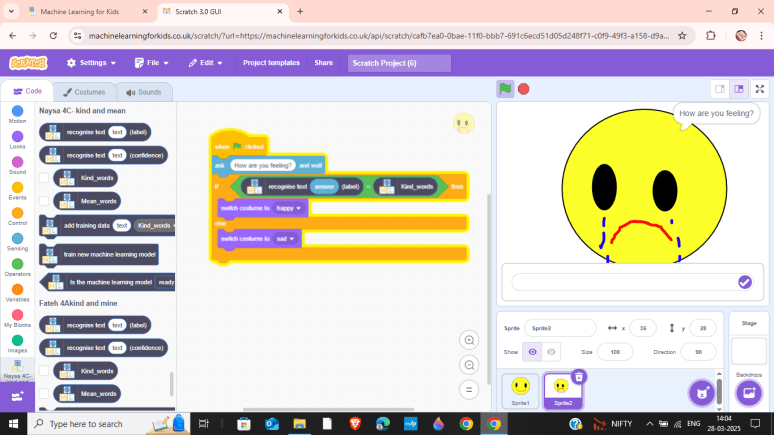Hide the sprite with crossed-eye toggle
The width and height of the screenshot is (774, 435).
click(x=551, y=352)
